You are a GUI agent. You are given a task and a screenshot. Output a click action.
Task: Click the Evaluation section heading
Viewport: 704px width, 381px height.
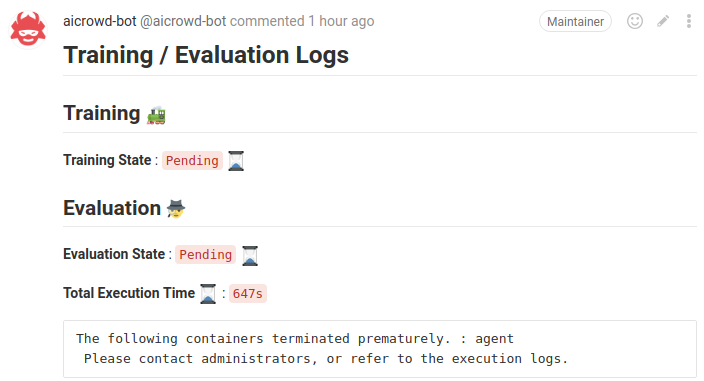[x=112, y=208]
